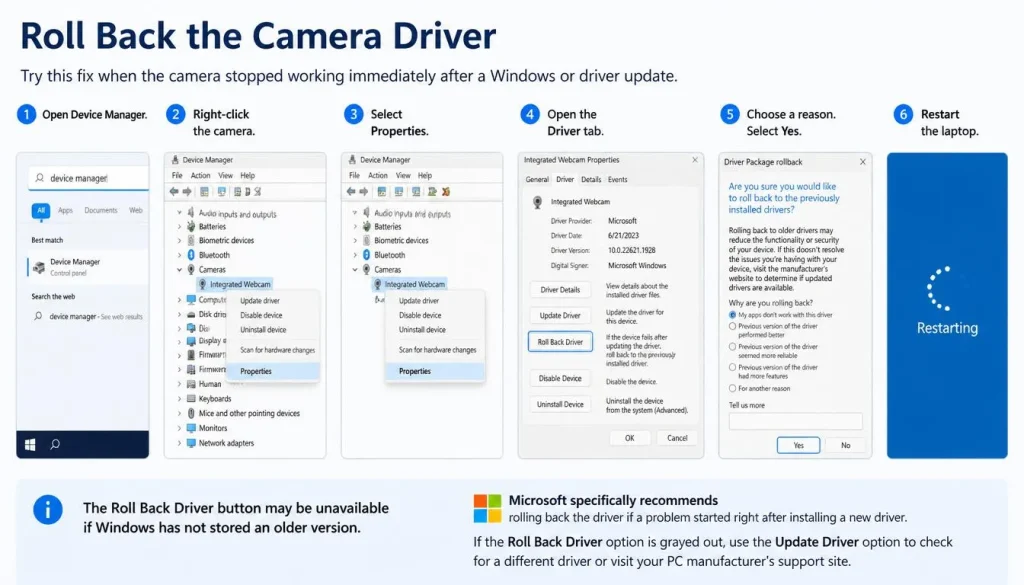Click Forward arrow in the Select Properties panel

coord(364,192)
